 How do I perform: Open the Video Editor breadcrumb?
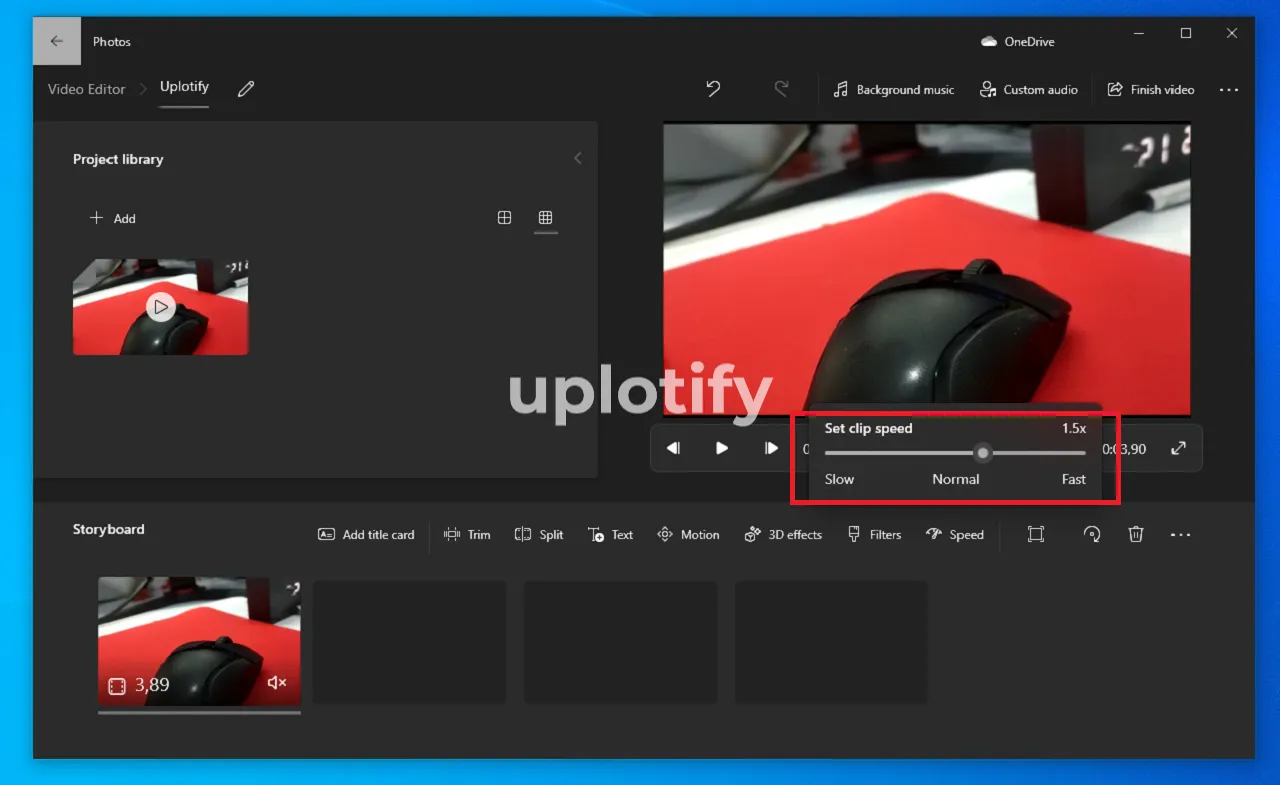87,89
